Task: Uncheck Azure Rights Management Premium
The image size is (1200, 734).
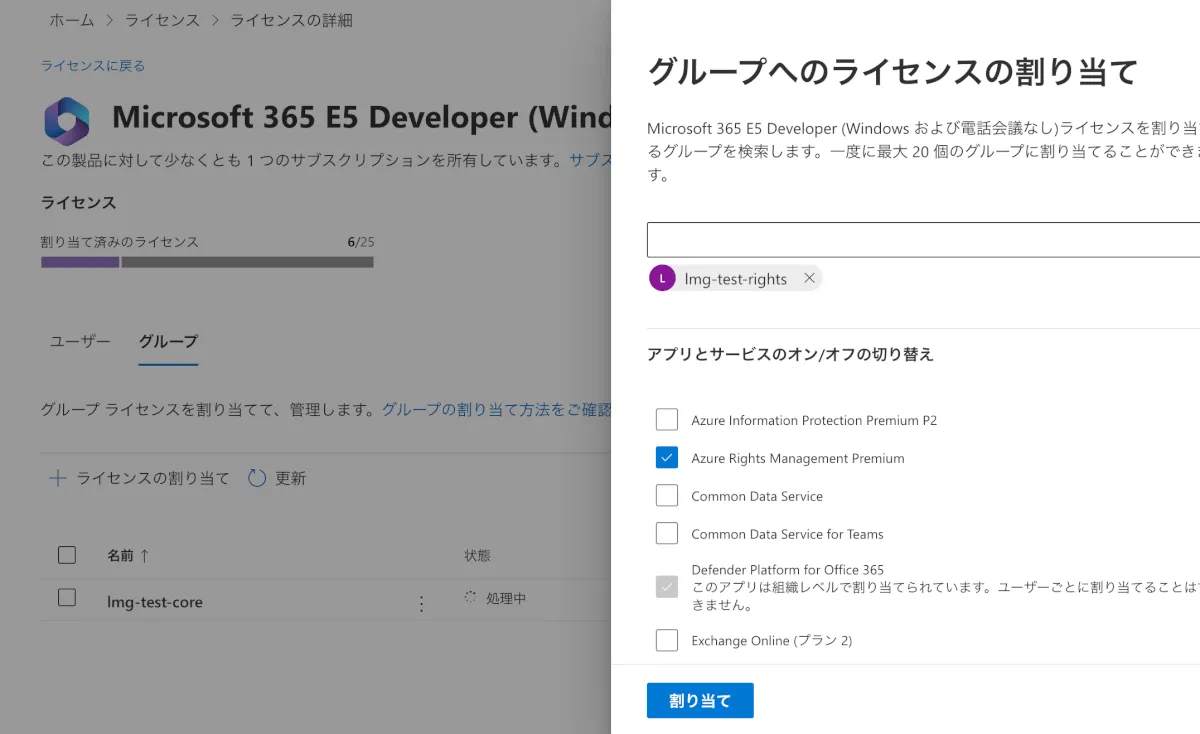Action: click(x=667, y=458)
